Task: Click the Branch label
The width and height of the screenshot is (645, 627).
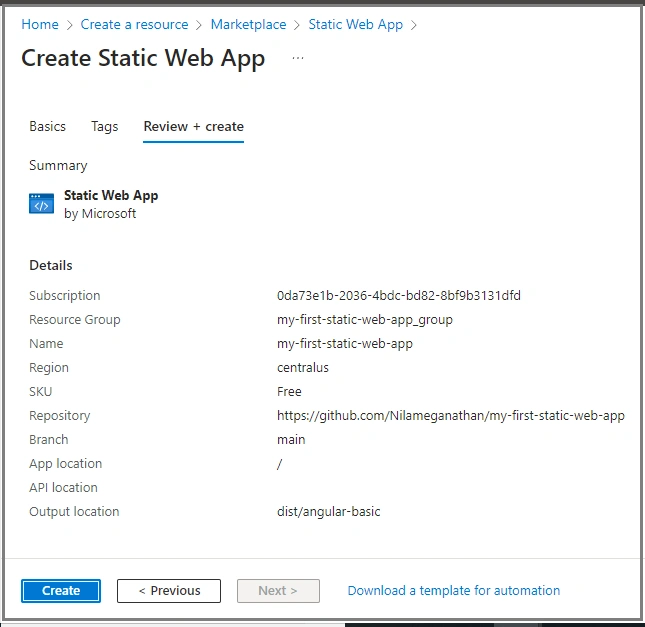Action: click(49, 439)
